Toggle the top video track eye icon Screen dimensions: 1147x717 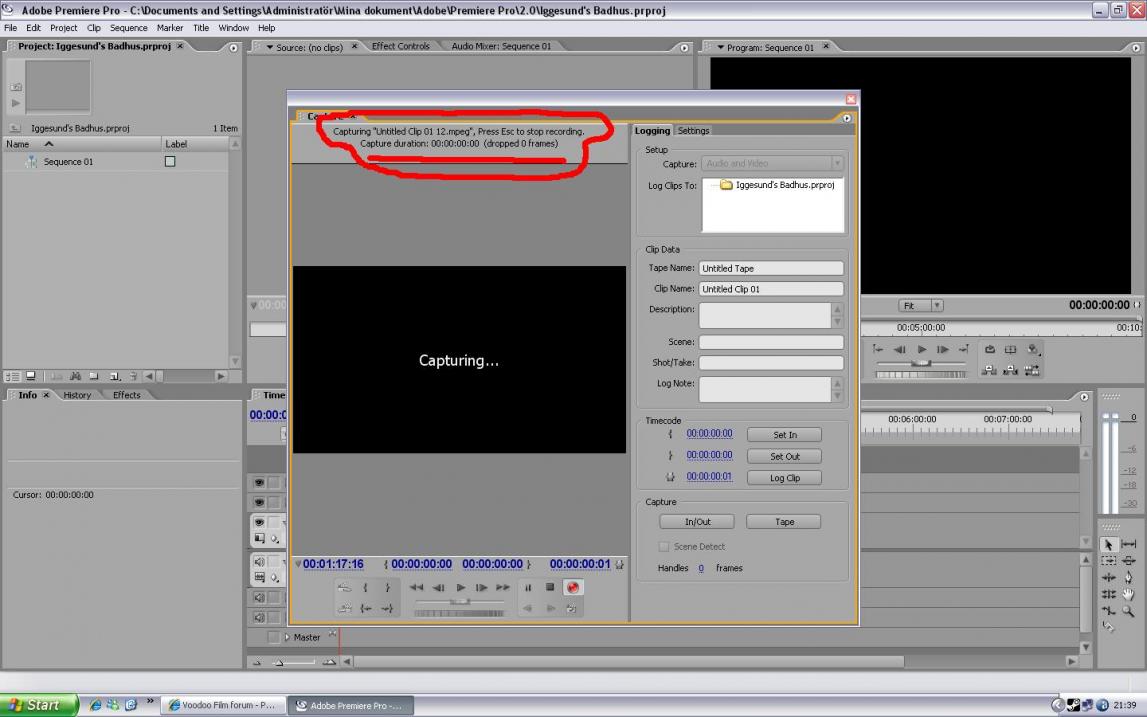pos(259,483)
